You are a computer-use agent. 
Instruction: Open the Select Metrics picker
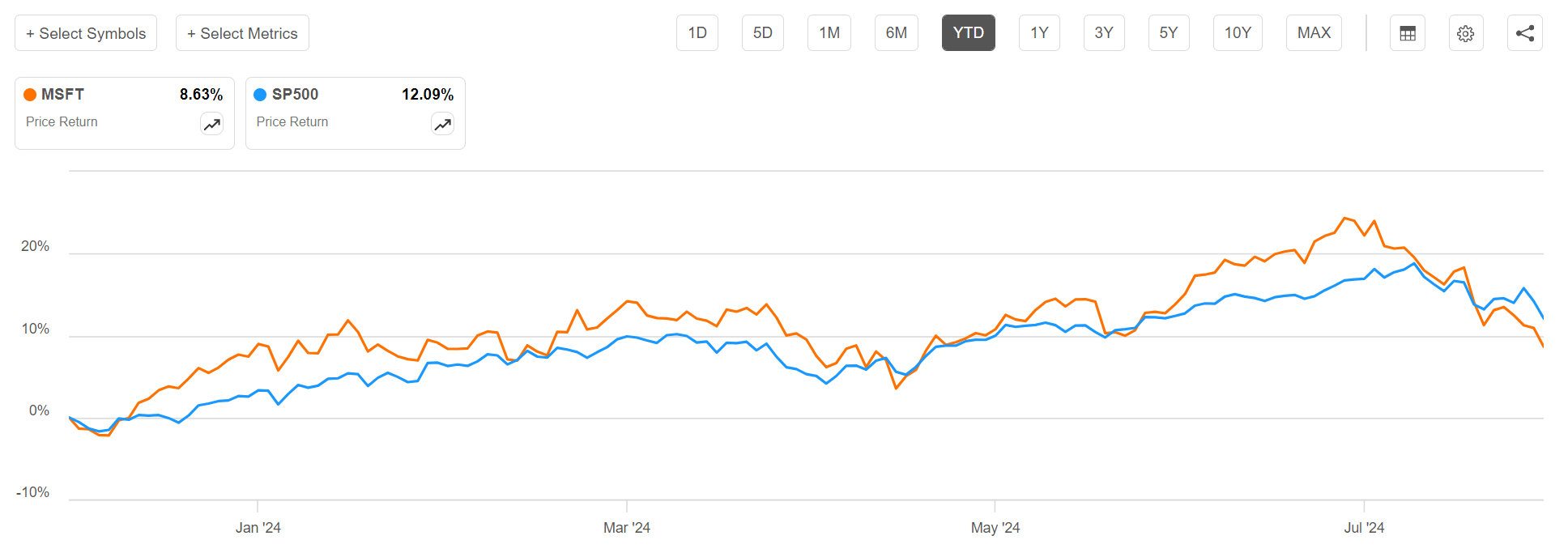[242, 33]
